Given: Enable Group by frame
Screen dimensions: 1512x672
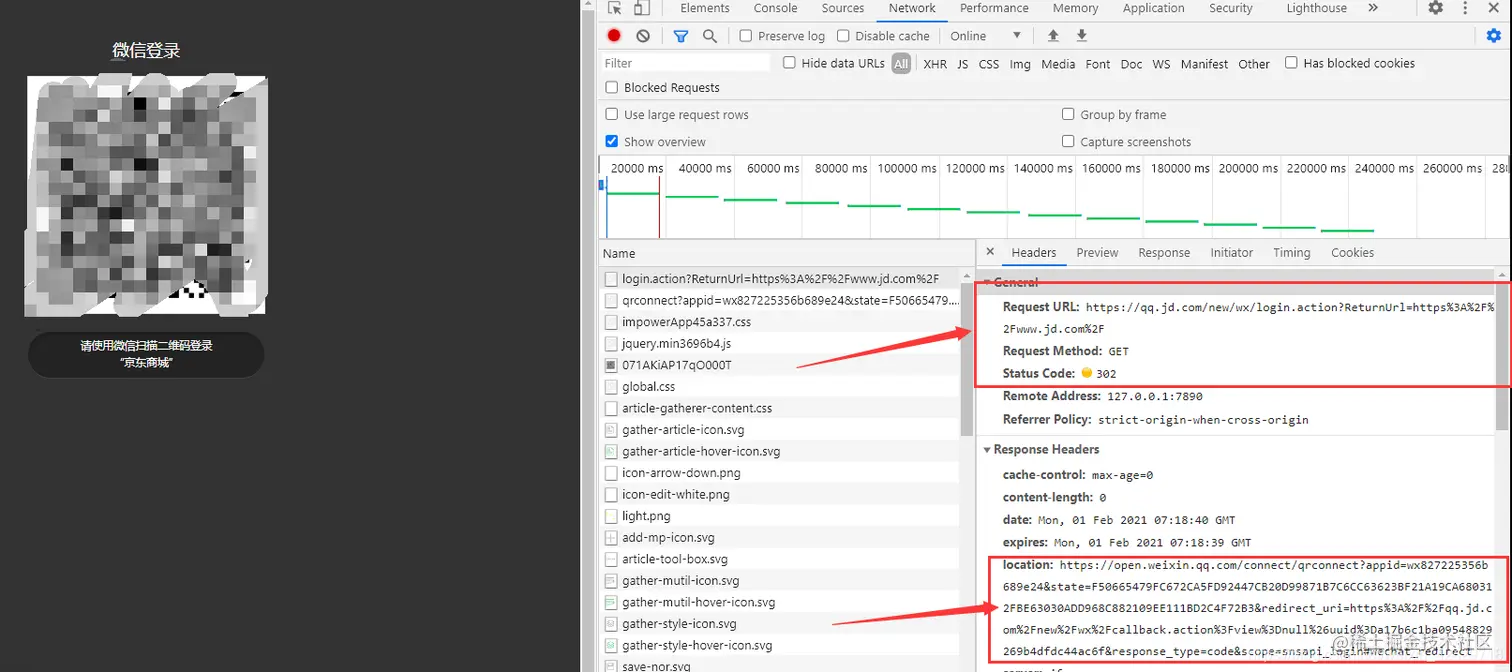Looking at the screenshot, I should [1068, 114].
